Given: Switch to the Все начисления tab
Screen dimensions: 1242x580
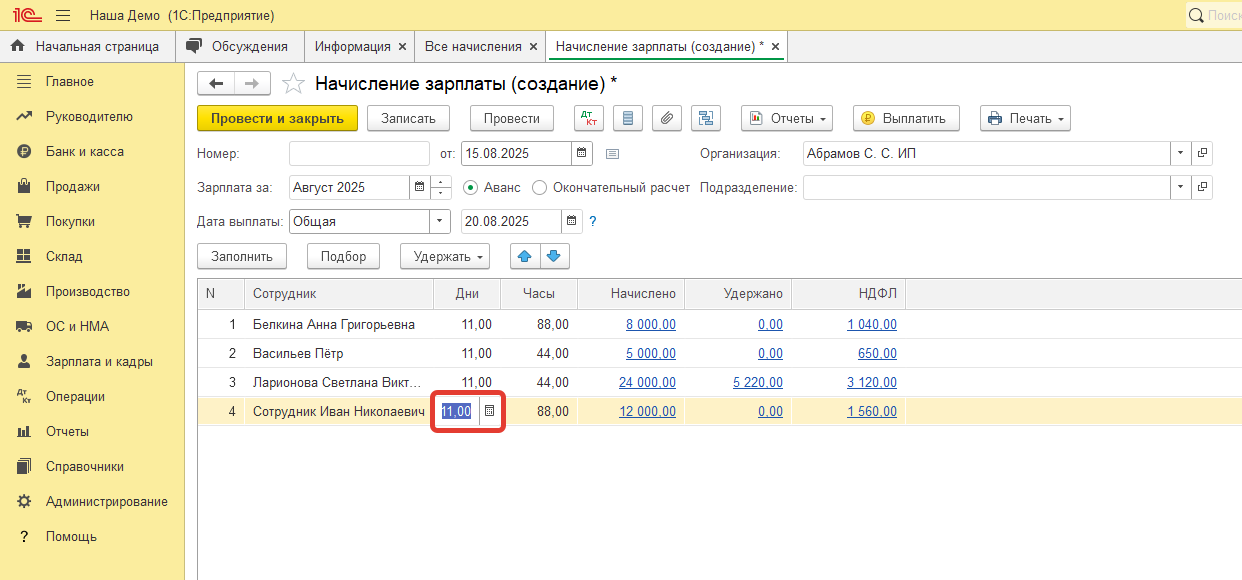Looking at the screenshot, I should [x=473, y=46].
